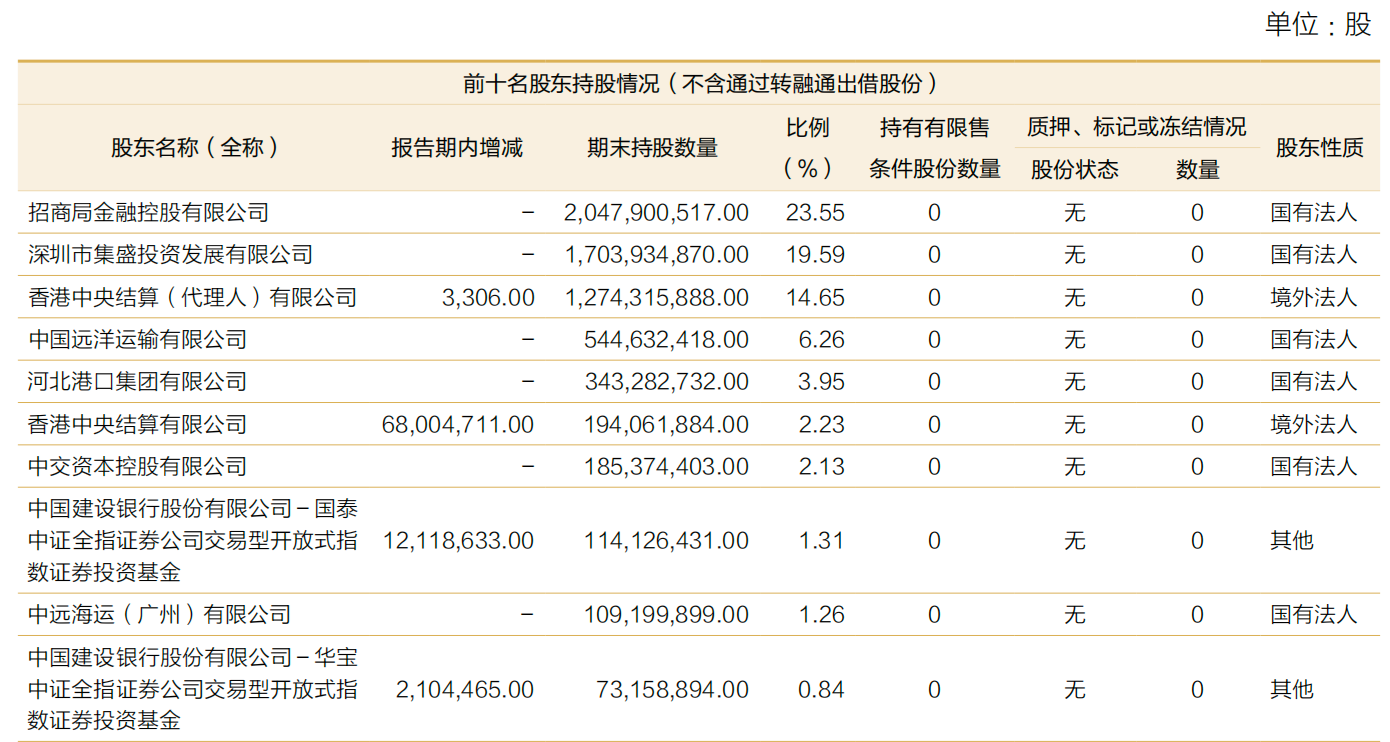The image size is (1390, 742).
Task: Select the holding amount '114,126,431.00'
Action: 666,541
